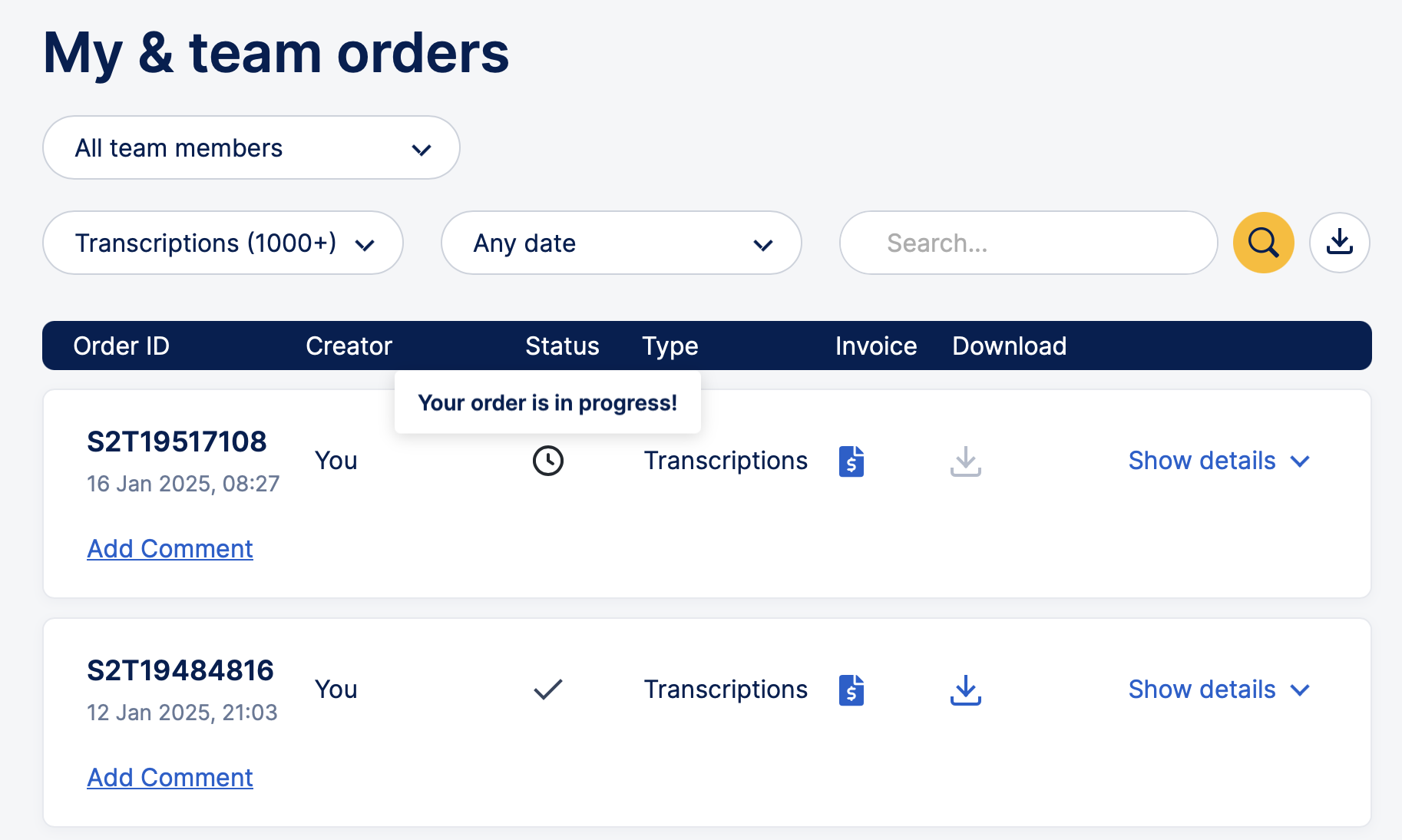Sort by the Status column header
The height and width of the screenshot is (840, 1402).
(x=562, y=346)
